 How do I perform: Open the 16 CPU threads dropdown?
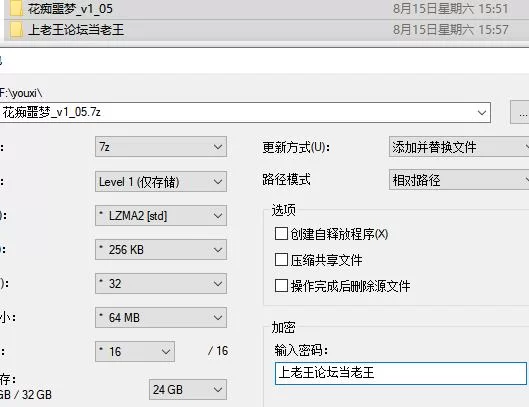135,352
